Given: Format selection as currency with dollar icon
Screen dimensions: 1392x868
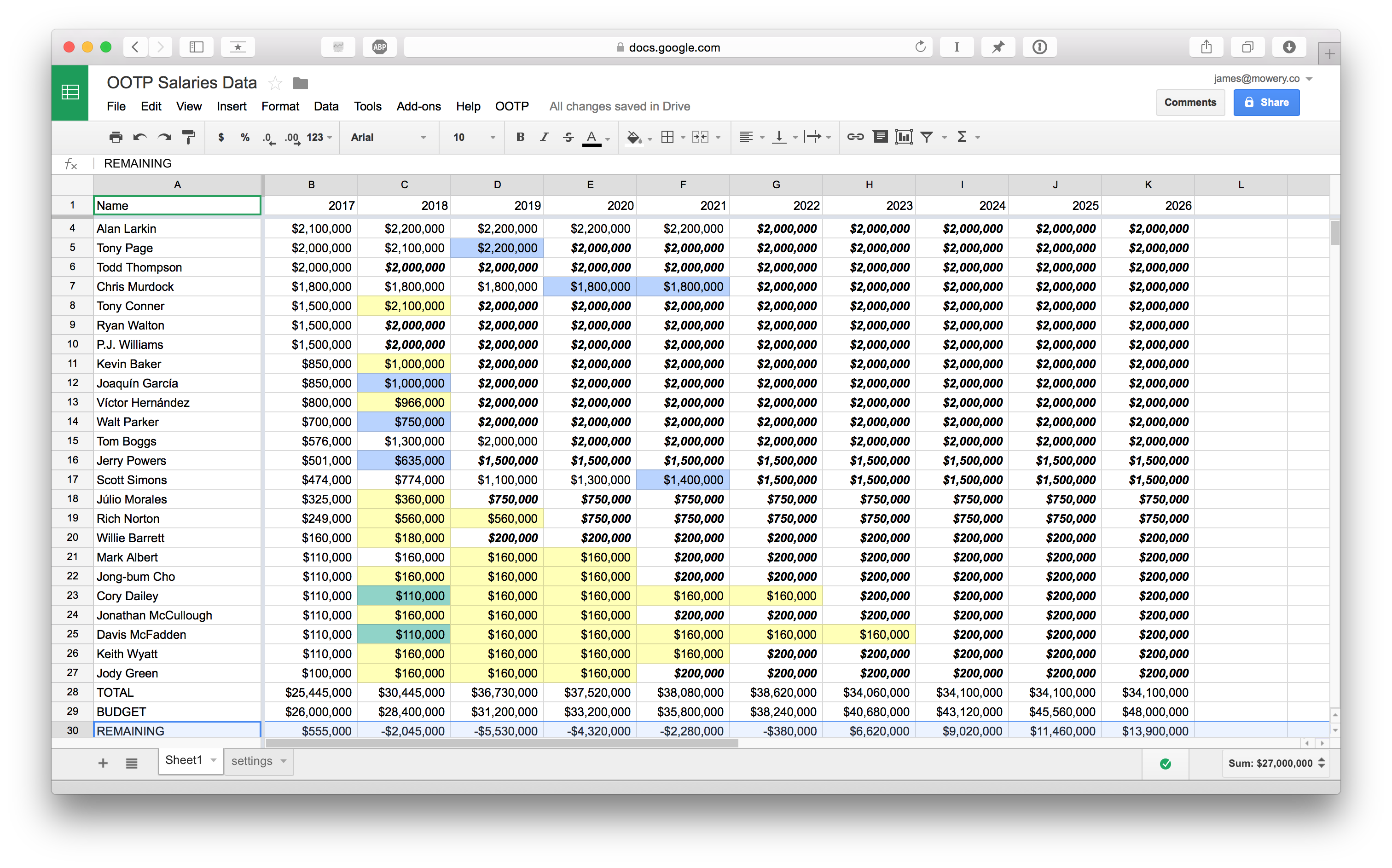Looking at the screenshot, I should pos(221,137).
